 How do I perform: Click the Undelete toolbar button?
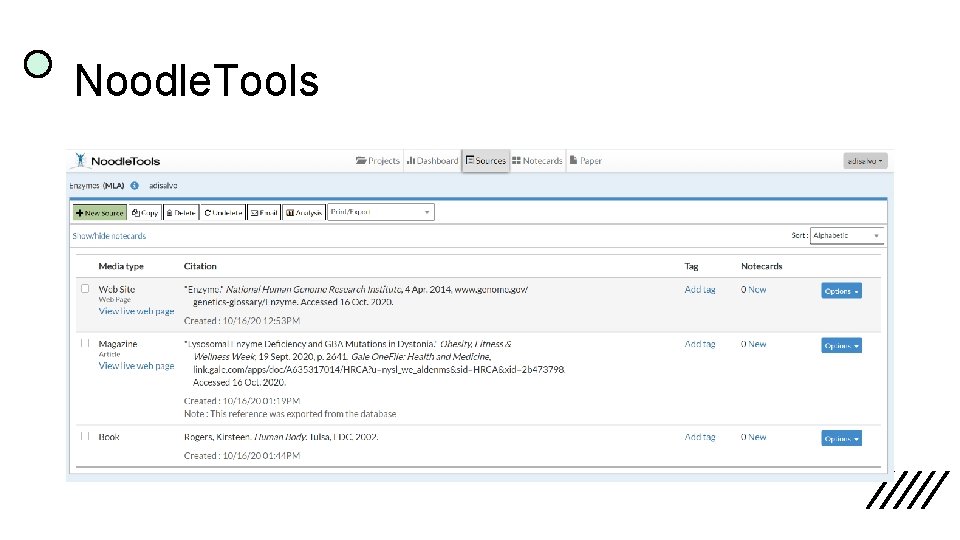coord(223,212)
